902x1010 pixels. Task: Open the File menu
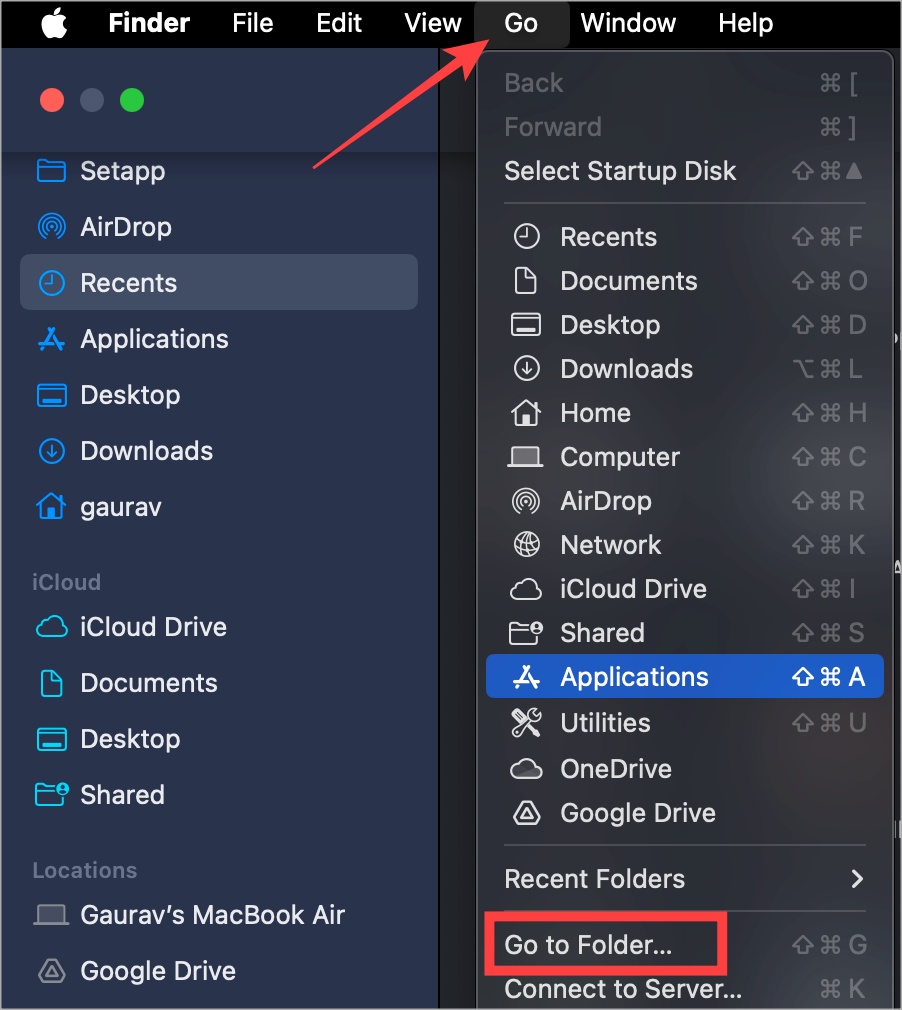pyautogui.click(x=253, y=23)
